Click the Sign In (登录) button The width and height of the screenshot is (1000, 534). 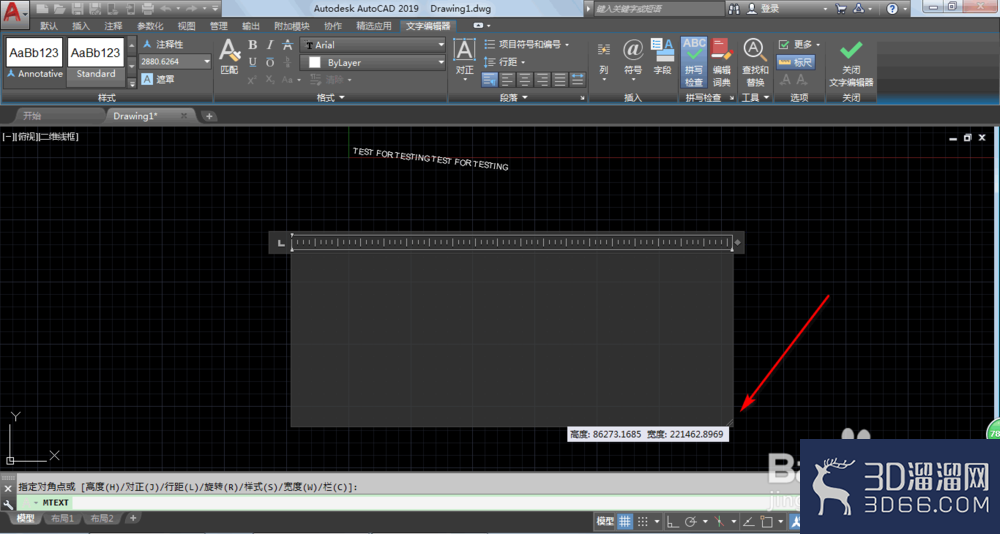(763, 9)
